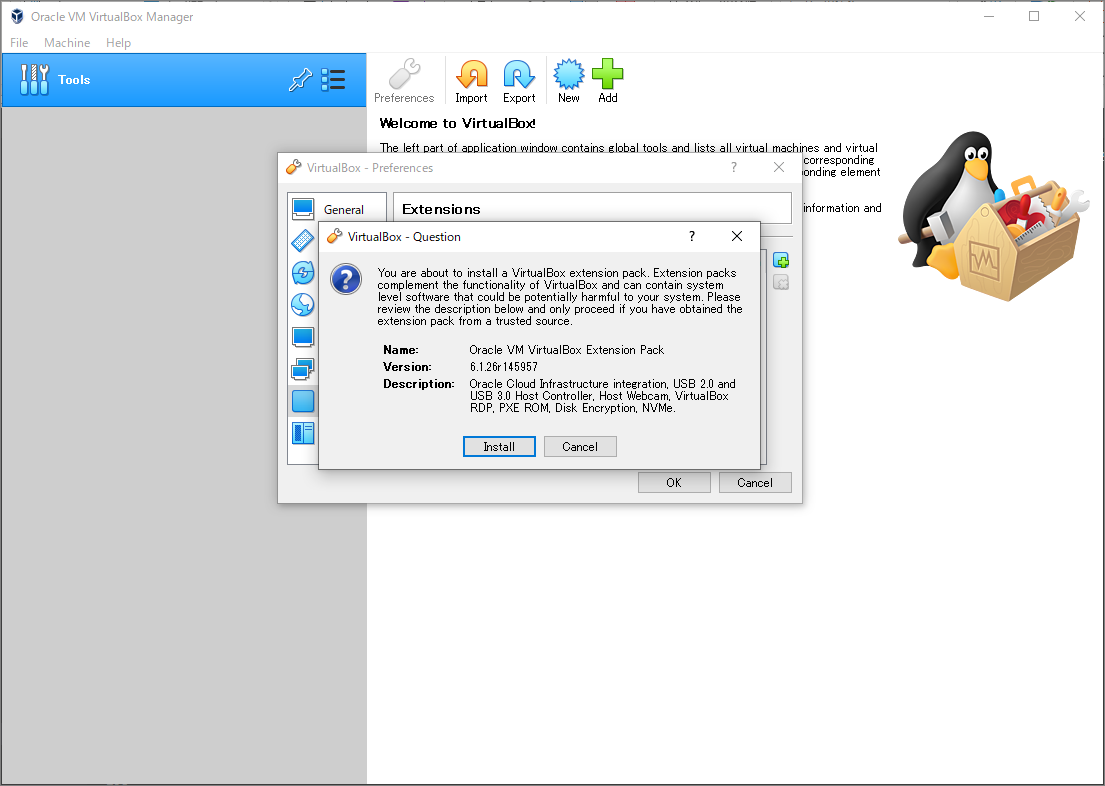This screenshot has width=1105, height=786.
Task: Close the VirtualBox Question dialog
Action: tap(736, 236)
